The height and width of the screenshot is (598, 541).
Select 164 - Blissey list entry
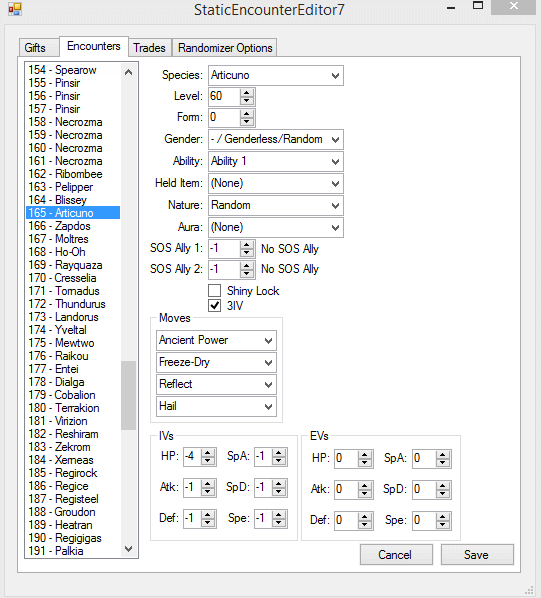point(73,200)
